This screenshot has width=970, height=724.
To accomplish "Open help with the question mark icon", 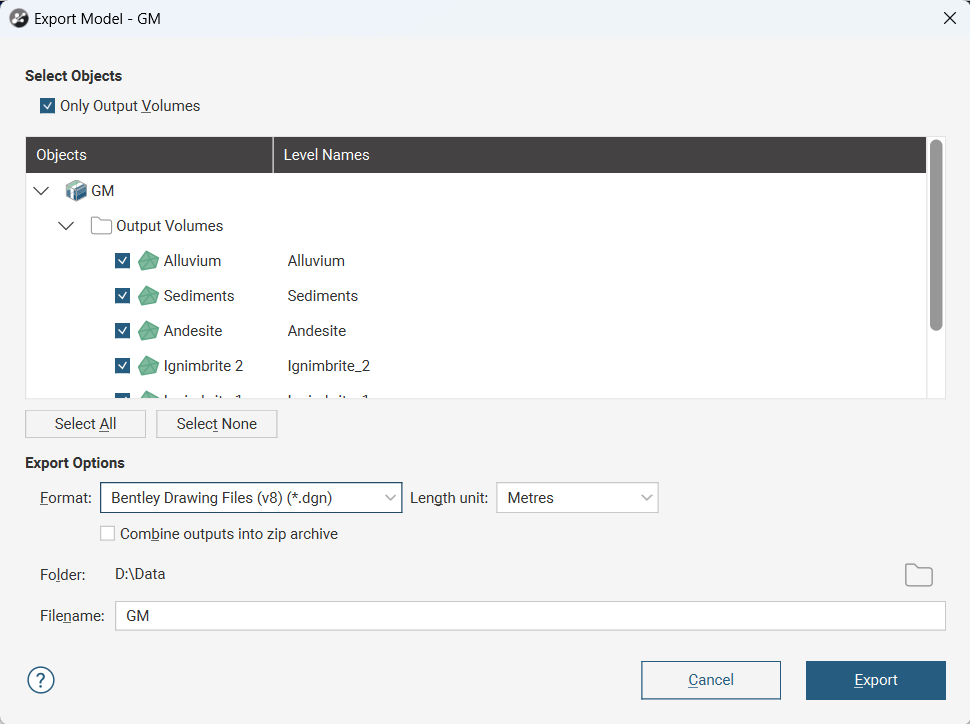I will [41, 680].
